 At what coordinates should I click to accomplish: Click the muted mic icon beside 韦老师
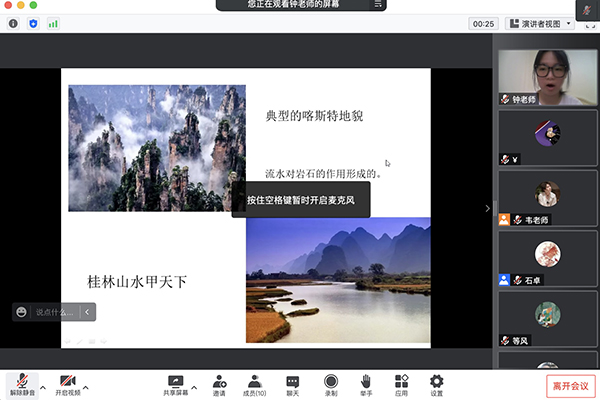[518, 220]
